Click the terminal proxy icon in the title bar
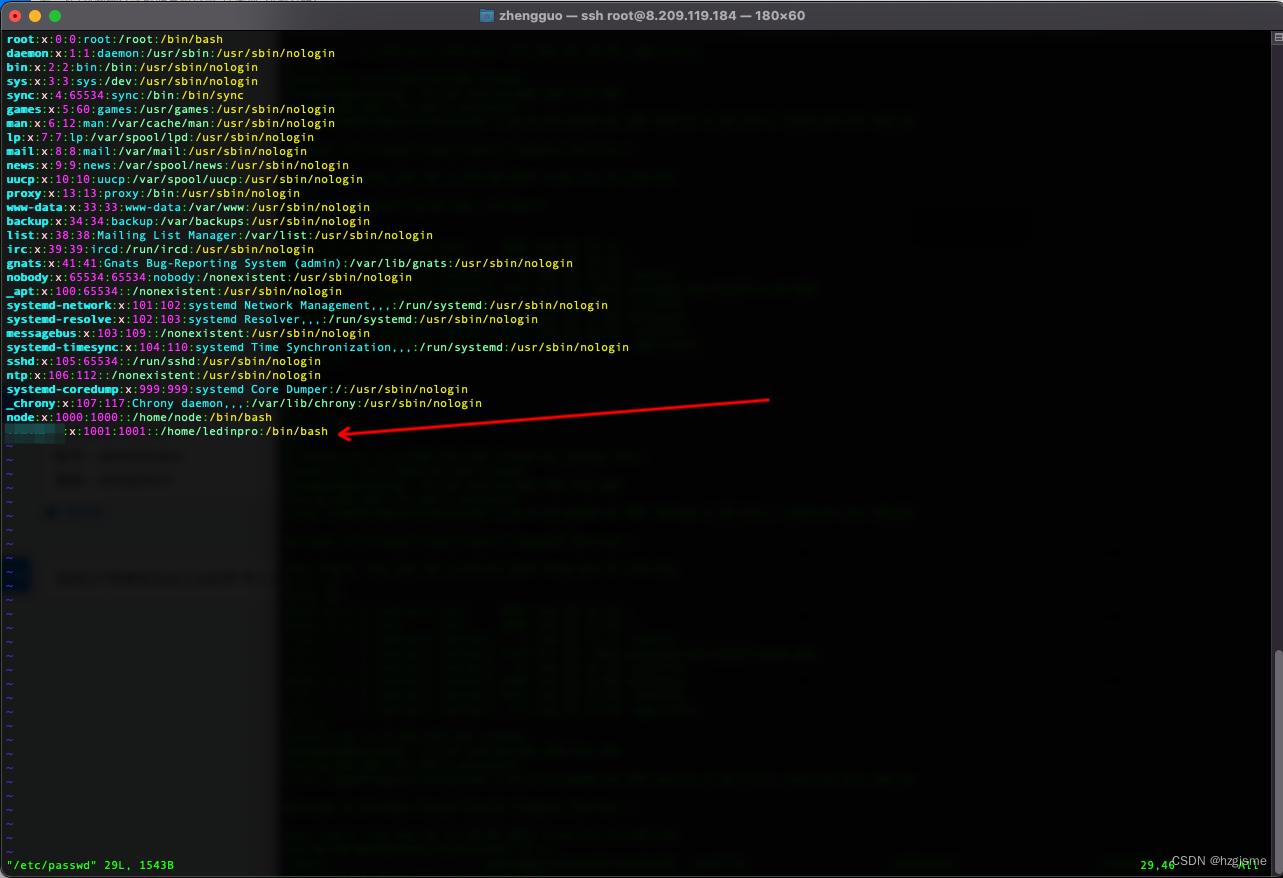 pos(485,15)
